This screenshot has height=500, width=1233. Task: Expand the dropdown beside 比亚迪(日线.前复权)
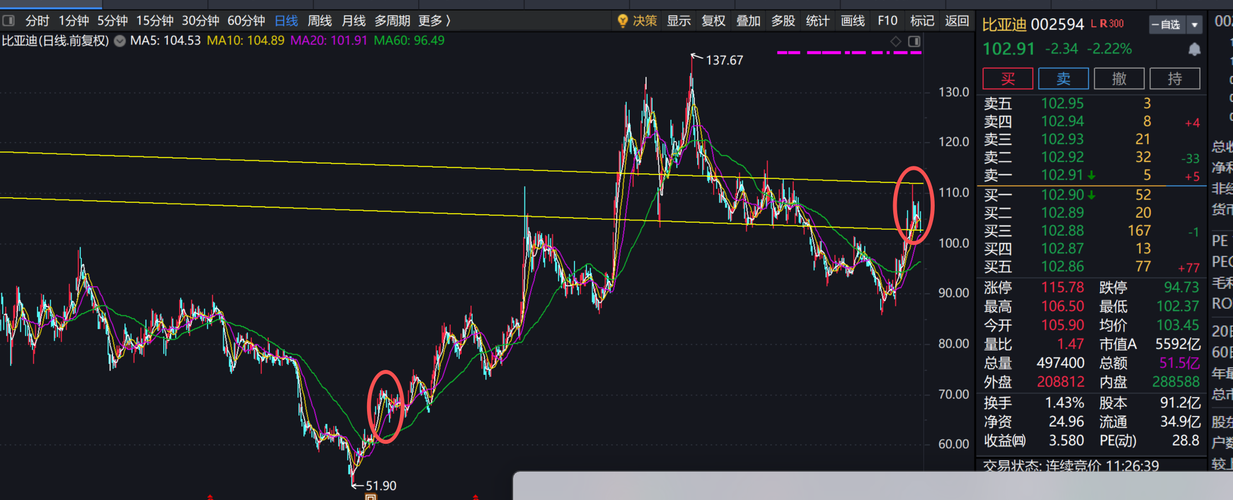(121, 40)
